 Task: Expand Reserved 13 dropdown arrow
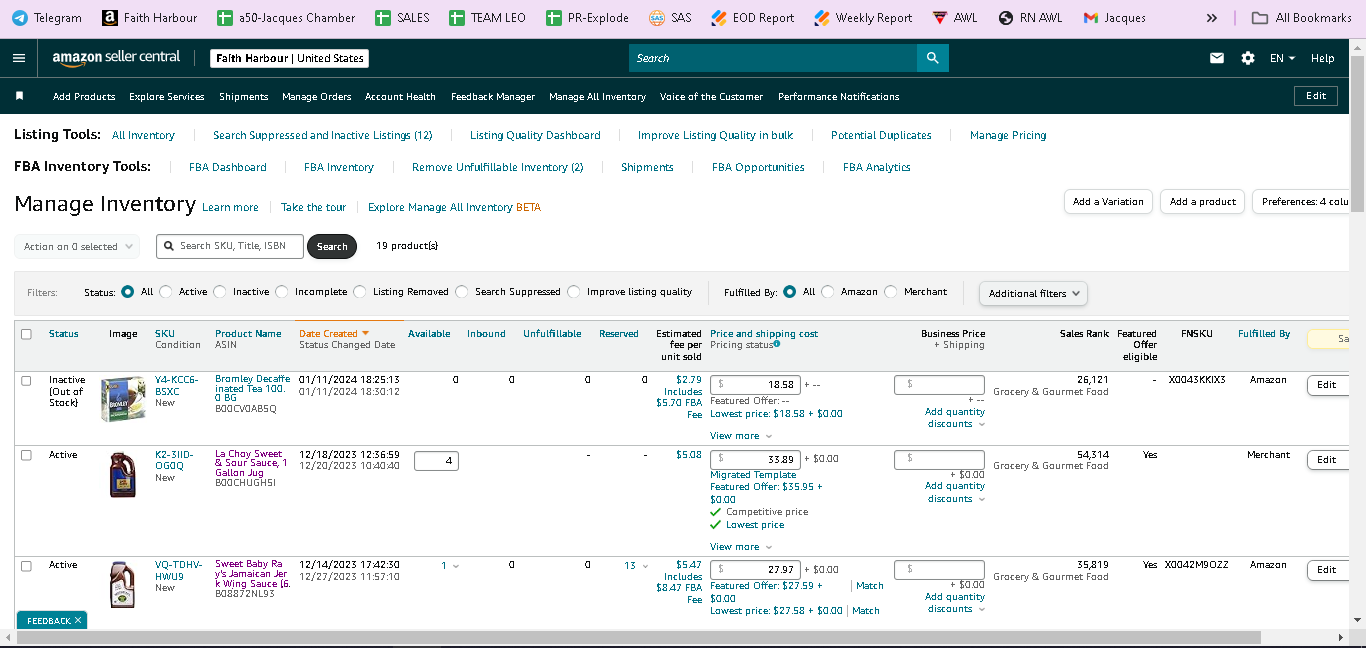[645, 566]
